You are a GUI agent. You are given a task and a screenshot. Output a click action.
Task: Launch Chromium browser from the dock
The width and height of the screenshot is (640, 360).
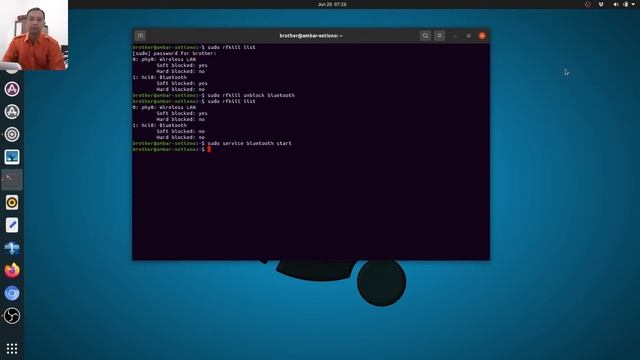(x=12, y=293)
